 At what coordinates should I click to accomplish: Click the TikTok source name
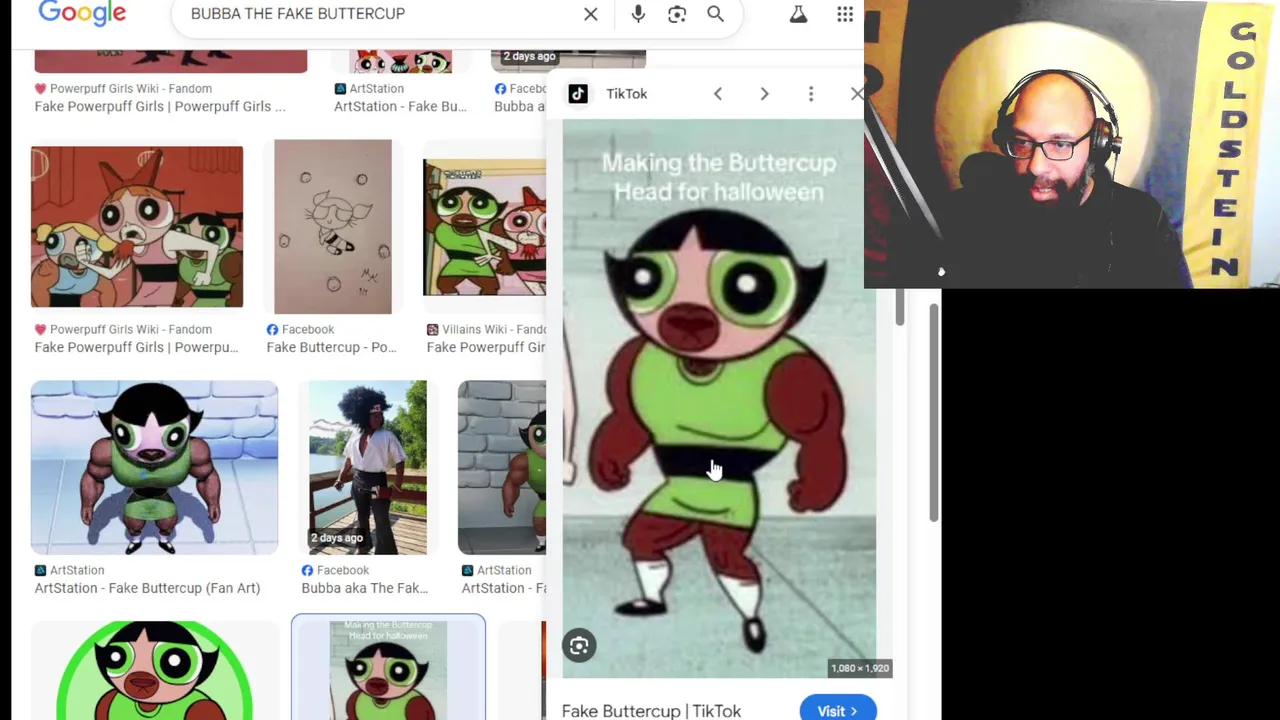pos(627,94)
